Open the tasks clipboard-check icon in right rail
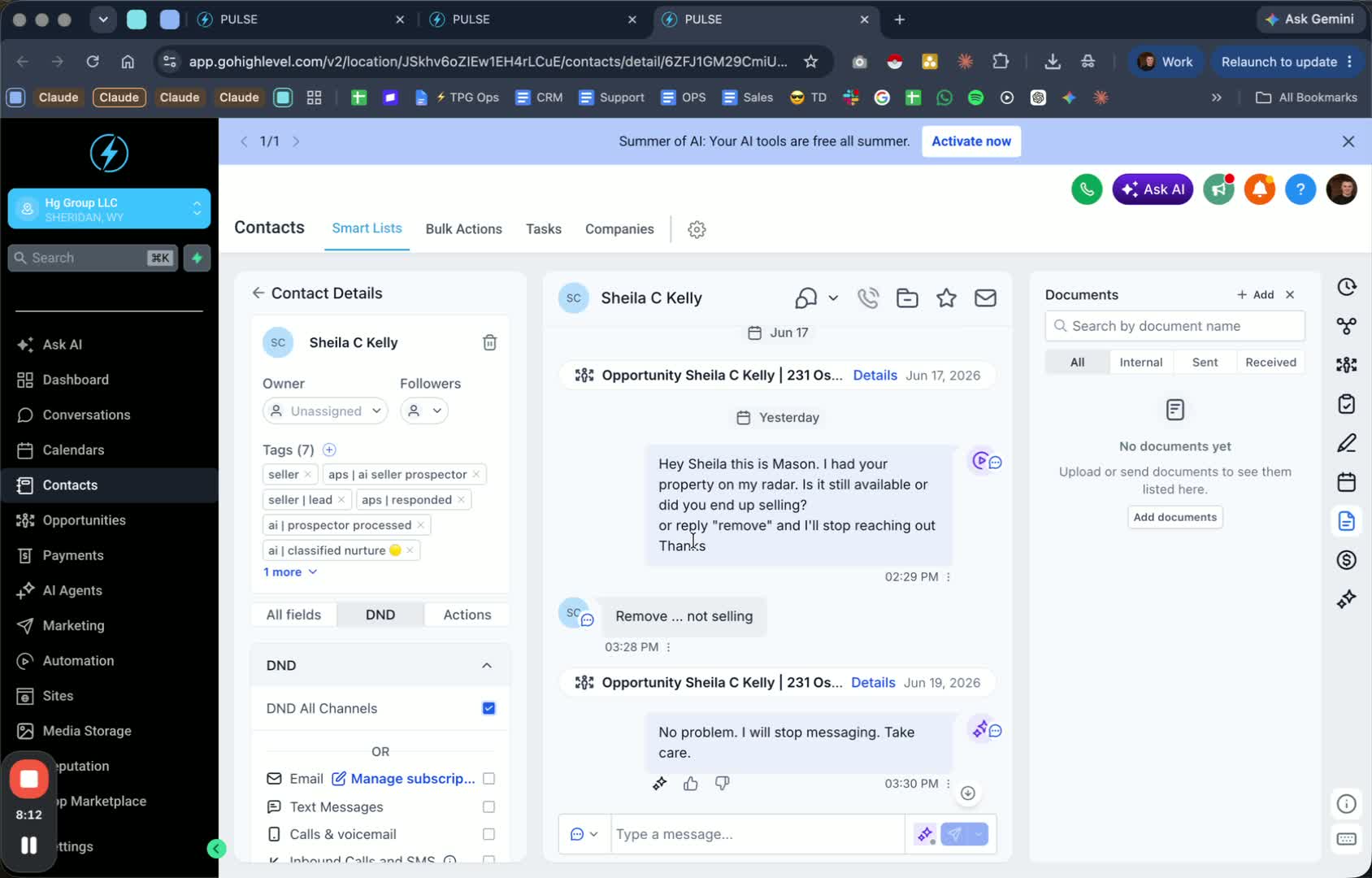1372x878 pixels. (x=1347, y=404)
